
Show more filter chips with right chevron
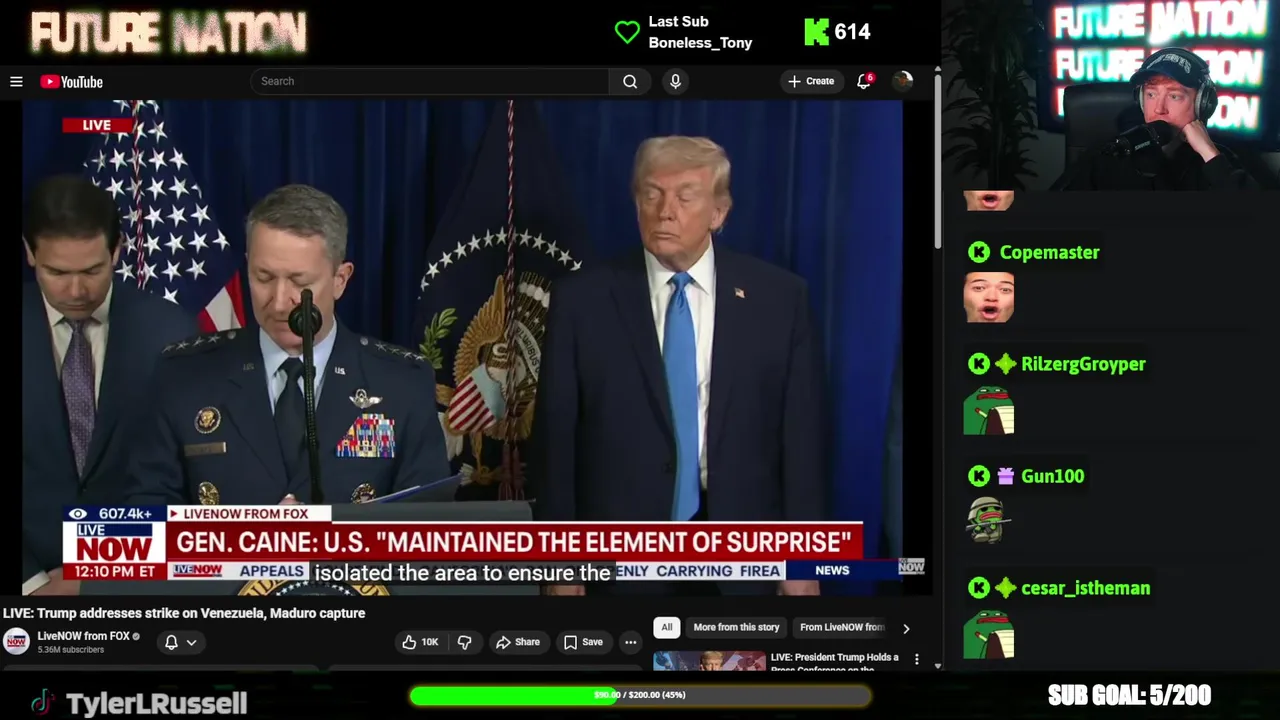tap(906, 628)
